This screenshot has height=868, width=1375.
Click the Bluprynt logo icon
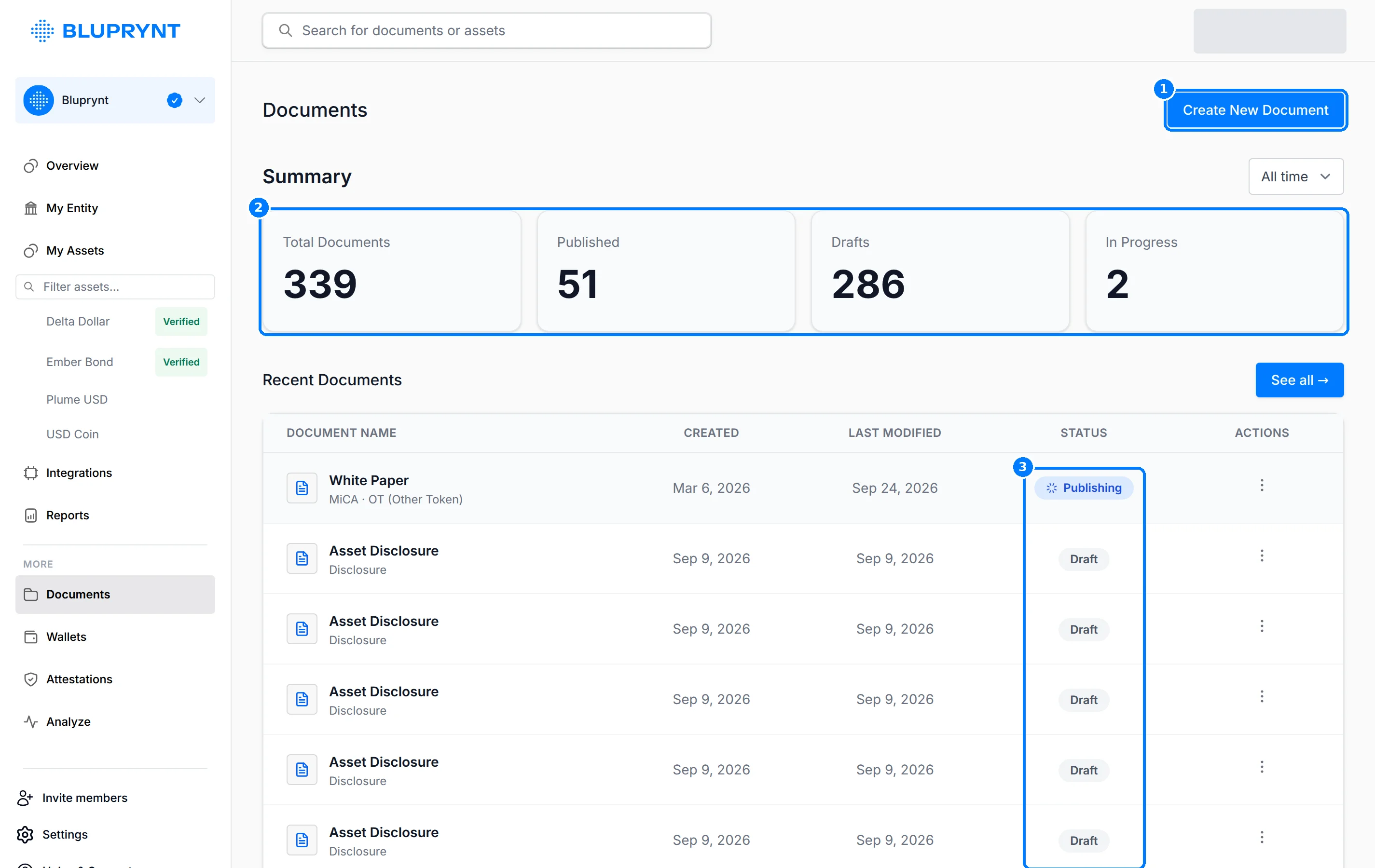coord(42,31)
